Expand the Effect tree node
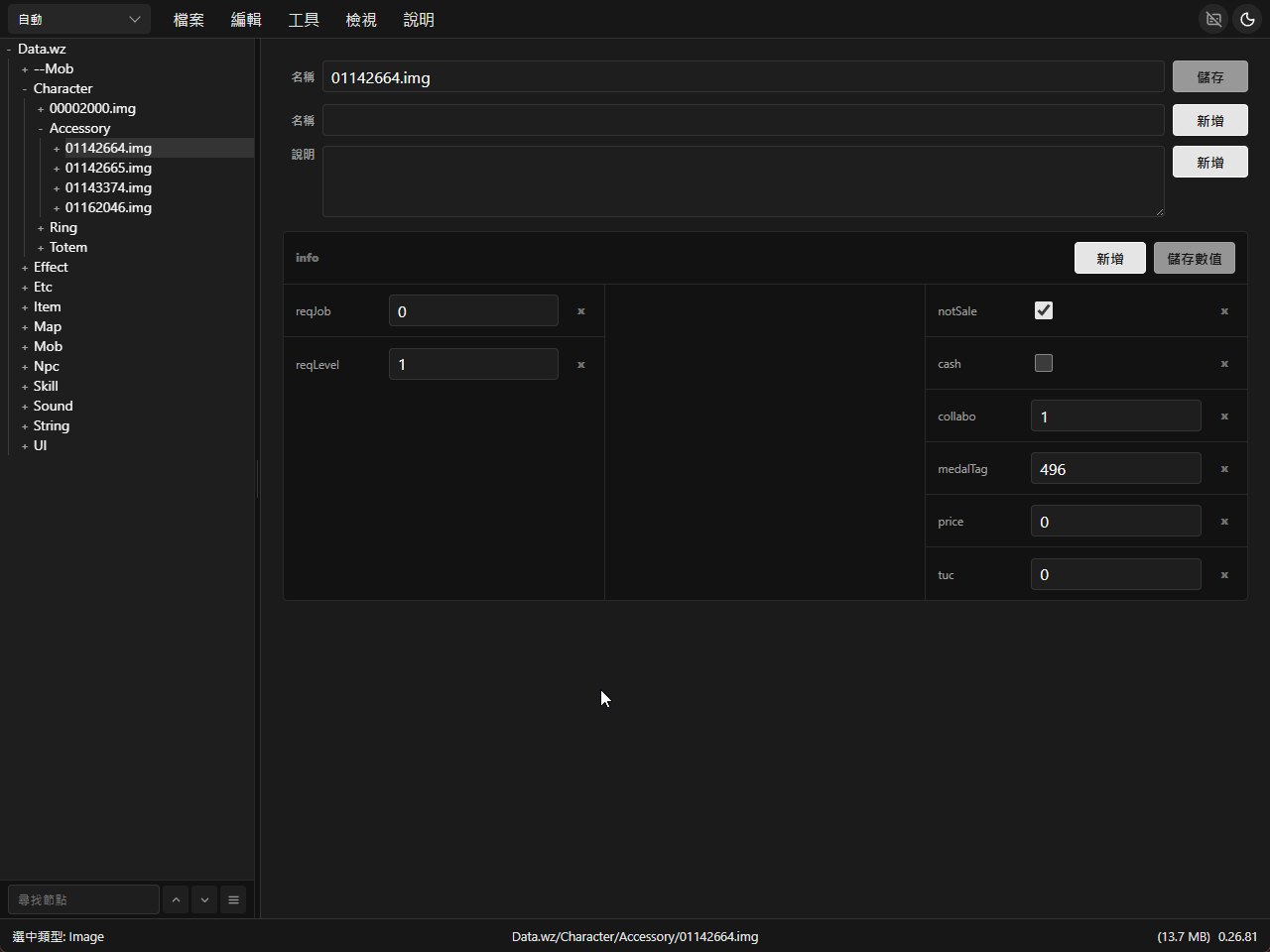This screenshot has height=952, width=1270. click(x=25, y=268)
